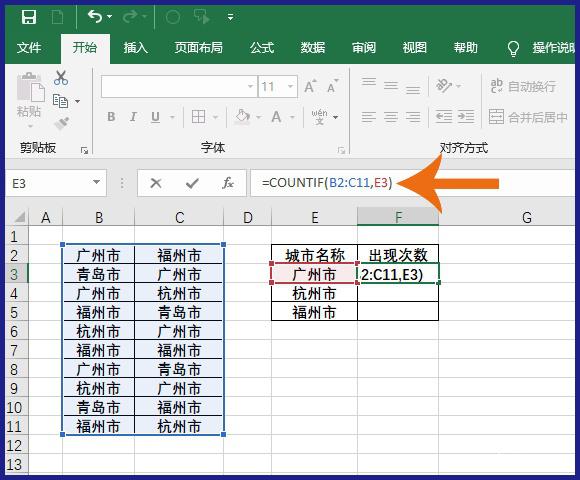Screen dimensions: 580x480
Task: Open the 数据 ribbon tab
Action: click(x=313, y=48)
